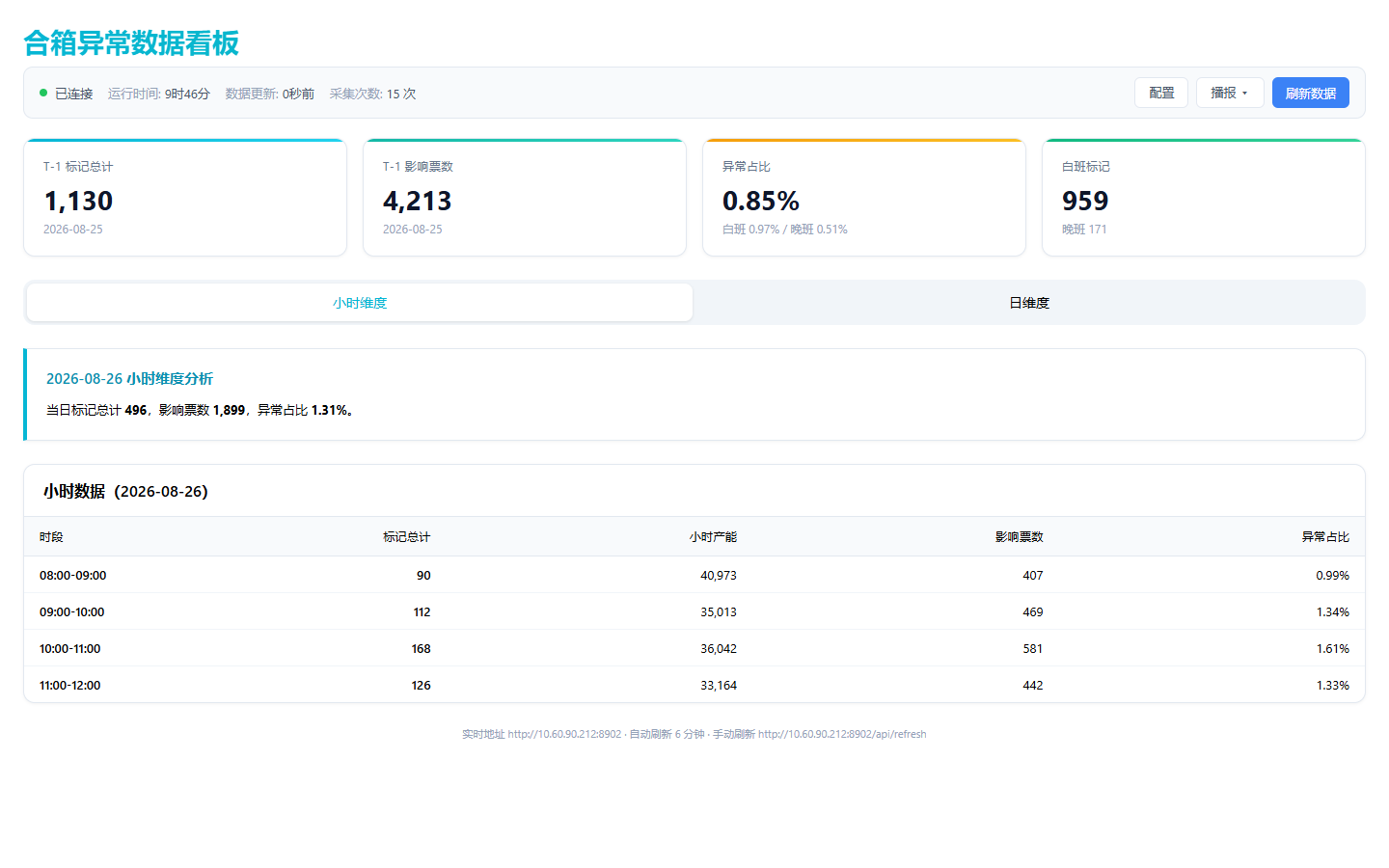Screen dimensions: 1389x868
Task: Switch to the 日维度 tab
Action: [x=1029, y=303]
